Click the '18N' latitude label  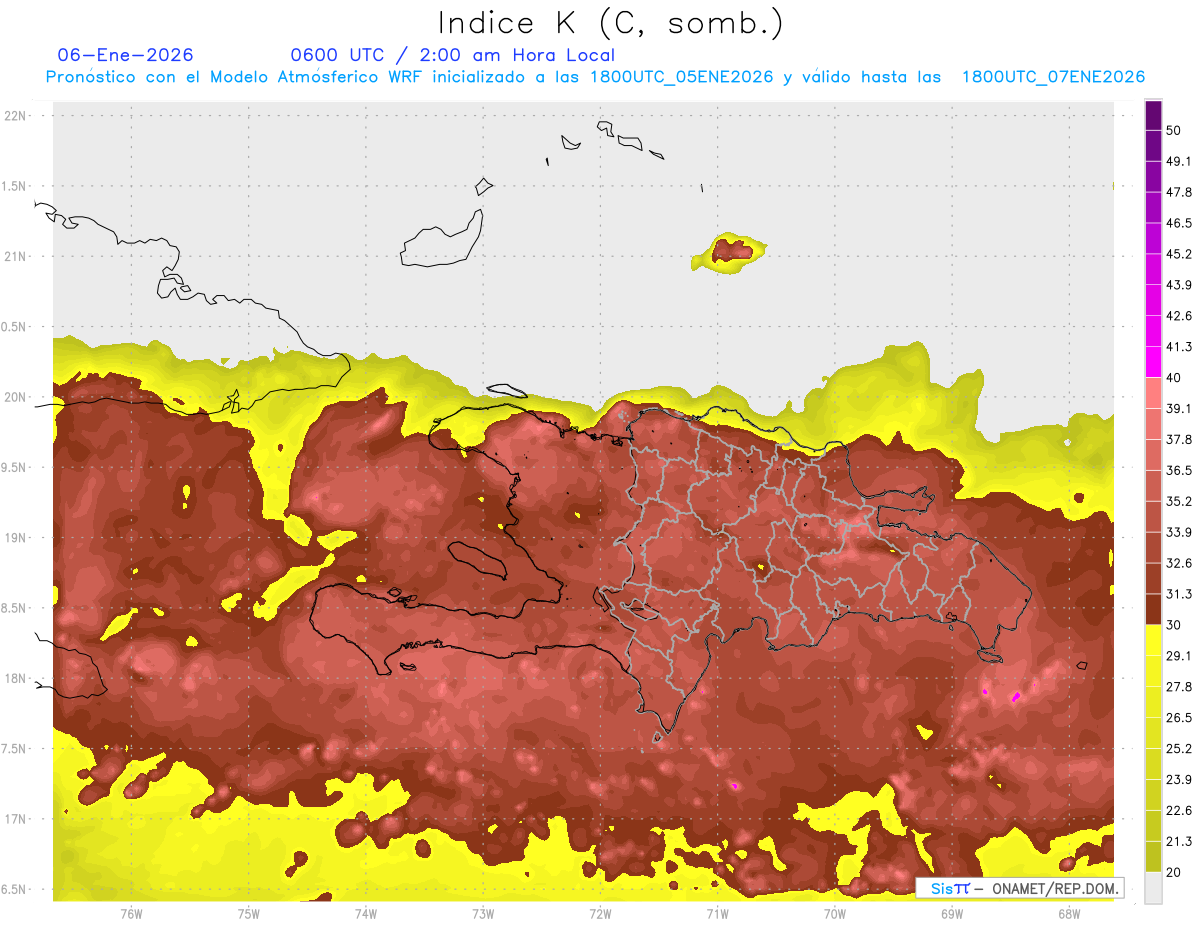coord(17,678)
